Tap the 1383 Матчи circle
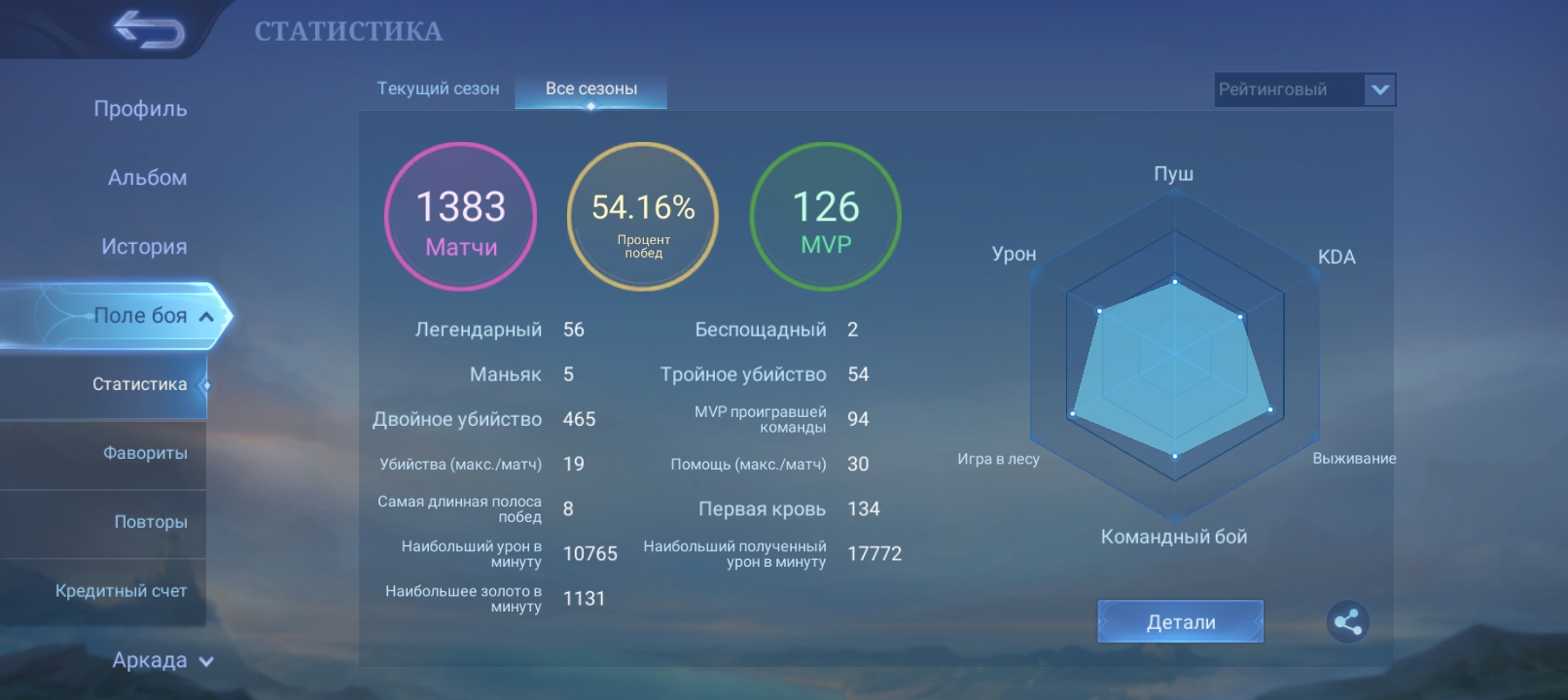This screenshot has height=700, width=1568. pos(461,217)
